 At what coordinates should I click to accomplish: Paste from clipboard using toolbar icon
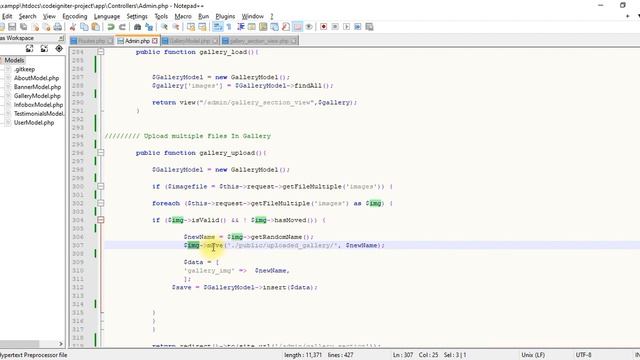96,27
